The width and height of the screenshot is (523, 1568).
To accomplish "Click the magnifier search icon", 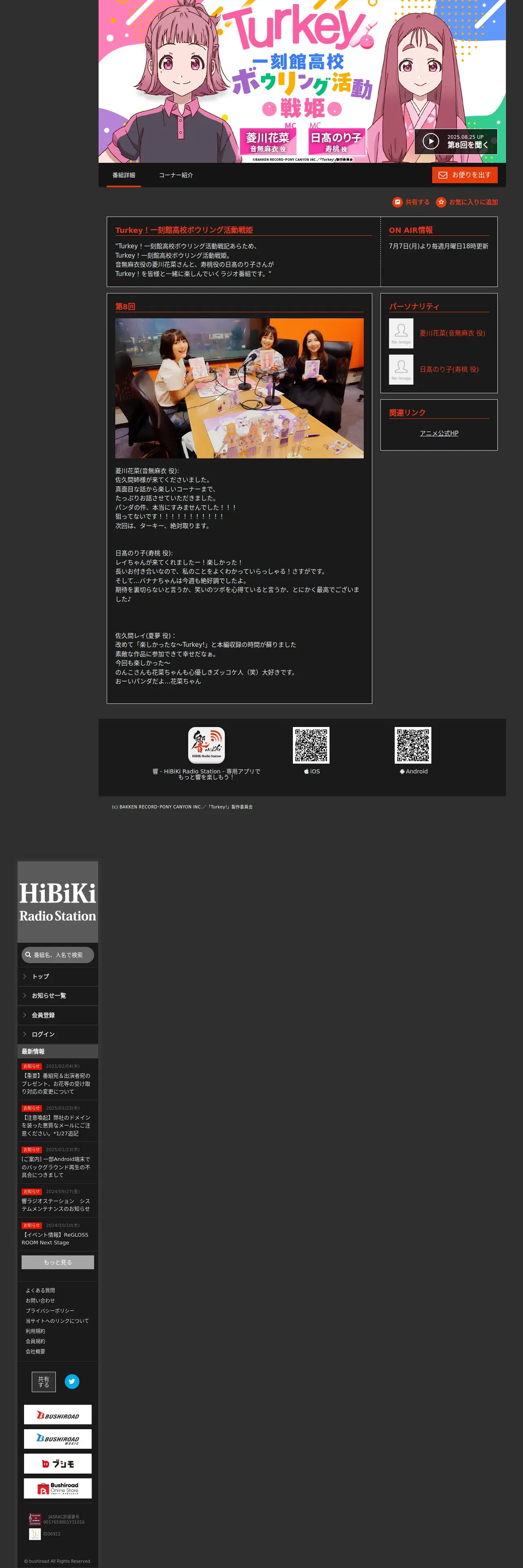I will (28, 955).
